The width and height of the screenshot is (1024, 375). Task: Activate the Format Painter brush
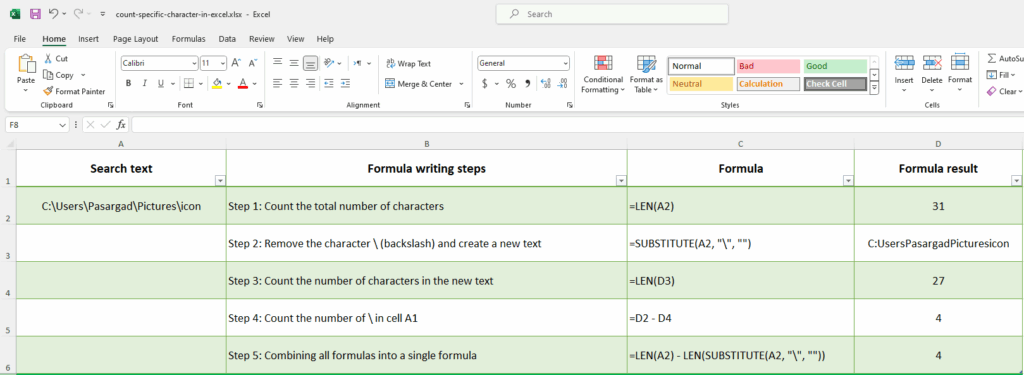click(48, 91)
